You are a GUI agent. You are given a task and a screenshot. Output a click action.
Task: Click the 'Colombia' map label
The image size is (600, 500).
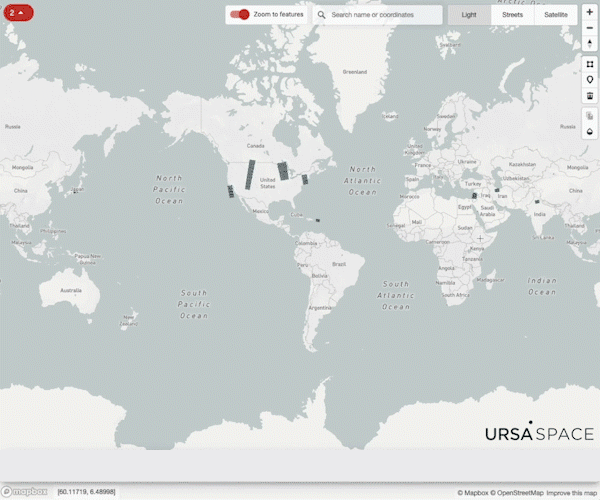click(306, 243)
